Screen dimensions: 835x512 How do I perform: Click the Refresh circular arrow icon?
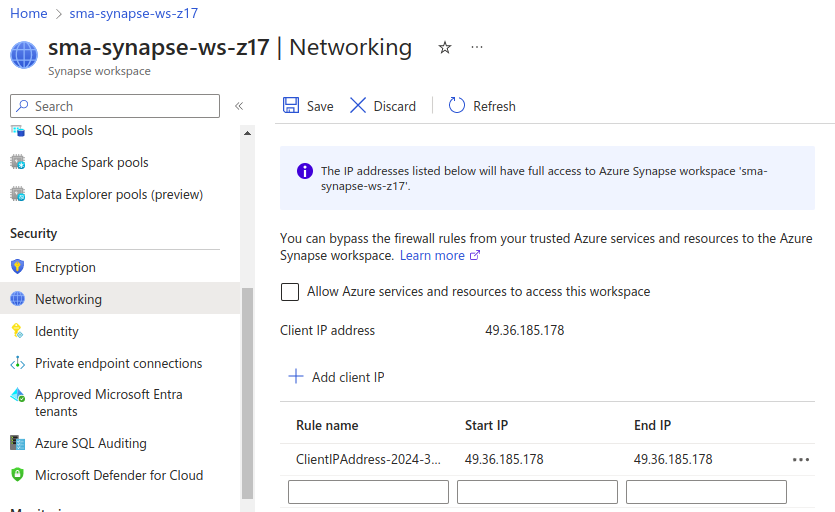tap(457, 106)
